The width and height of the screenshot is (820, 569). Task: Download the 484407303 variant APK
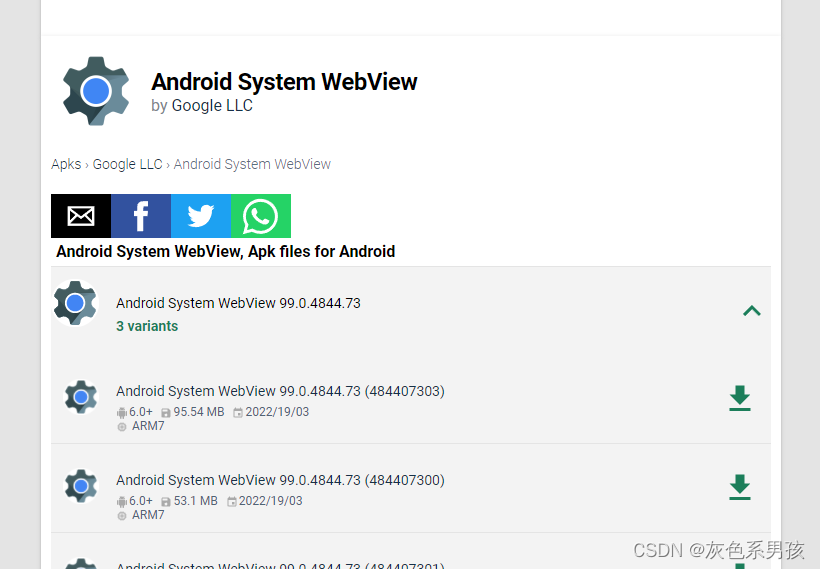[740, 398]
